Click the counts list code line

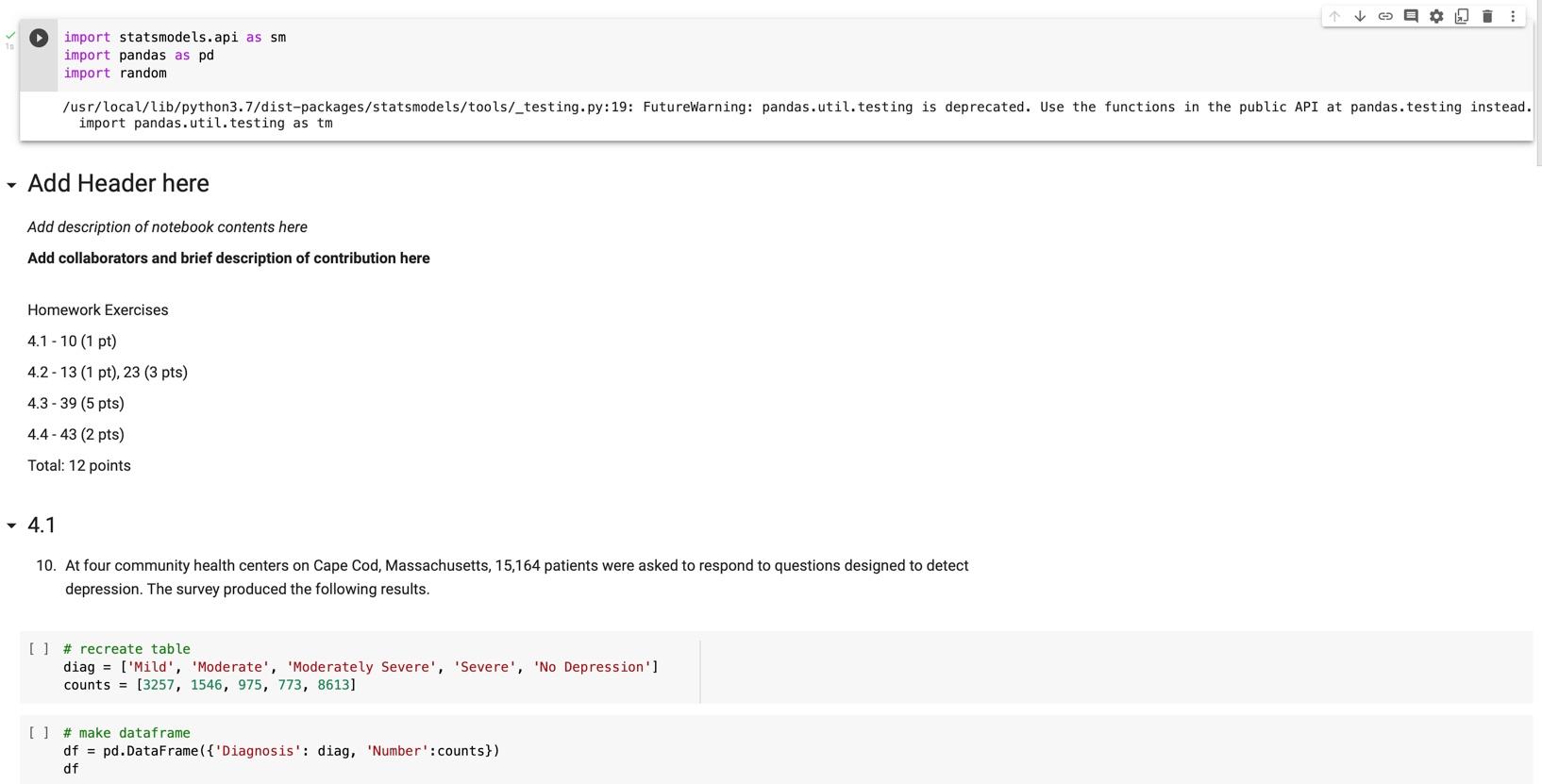(210, 685)
